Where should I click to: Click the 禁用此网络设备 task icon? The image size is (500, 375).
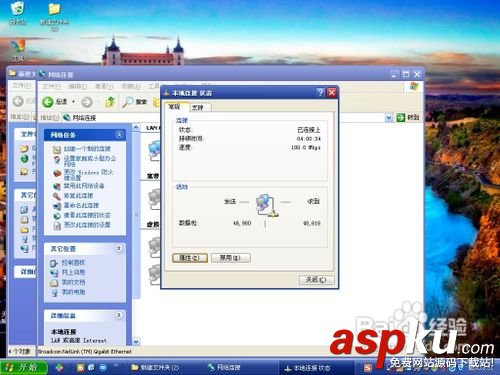(x=57, y=186)
